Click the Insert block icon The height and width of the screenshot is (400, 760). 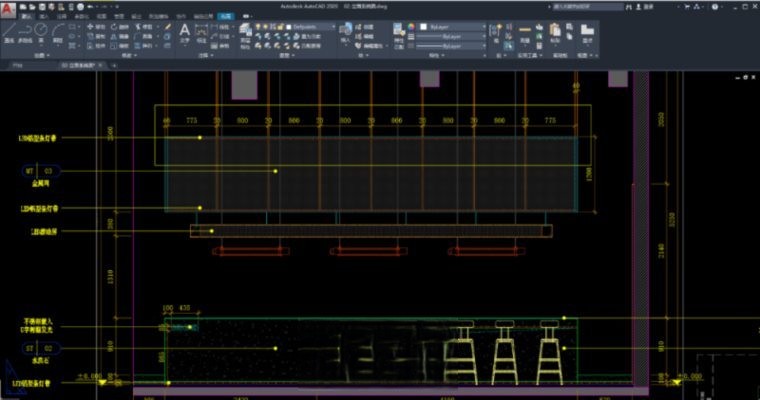(346, 31)
